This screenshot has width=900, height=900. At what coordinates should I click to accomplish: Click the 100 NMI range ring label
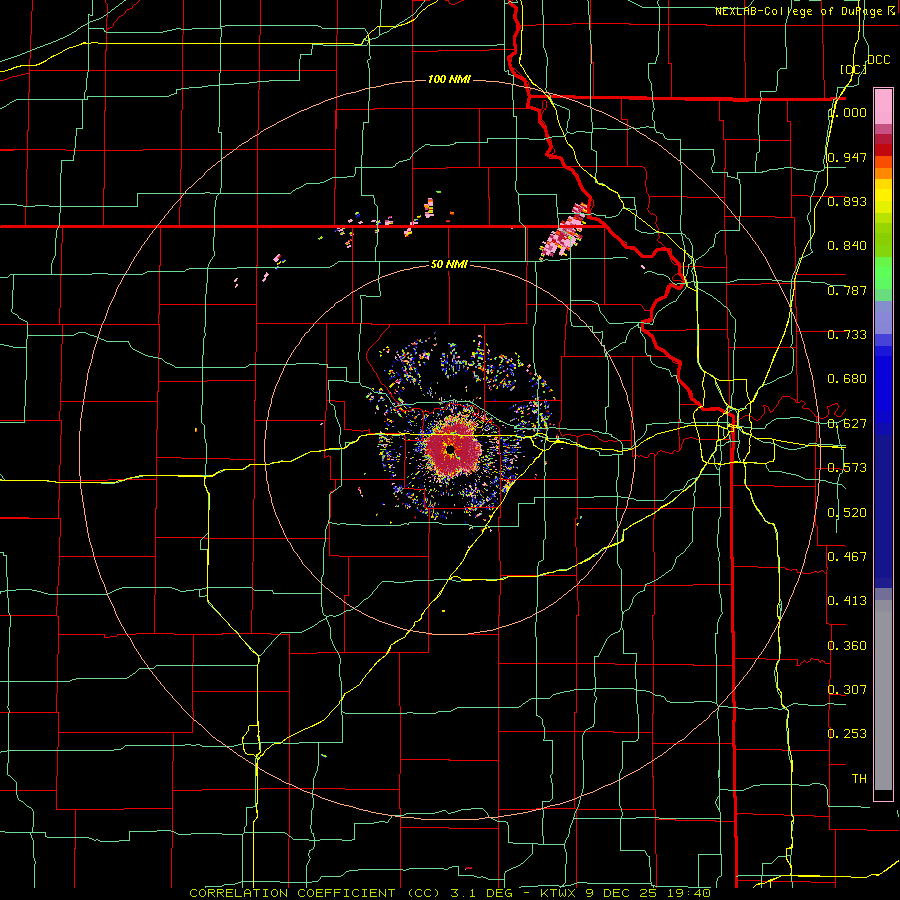click(x=449, y=79)
